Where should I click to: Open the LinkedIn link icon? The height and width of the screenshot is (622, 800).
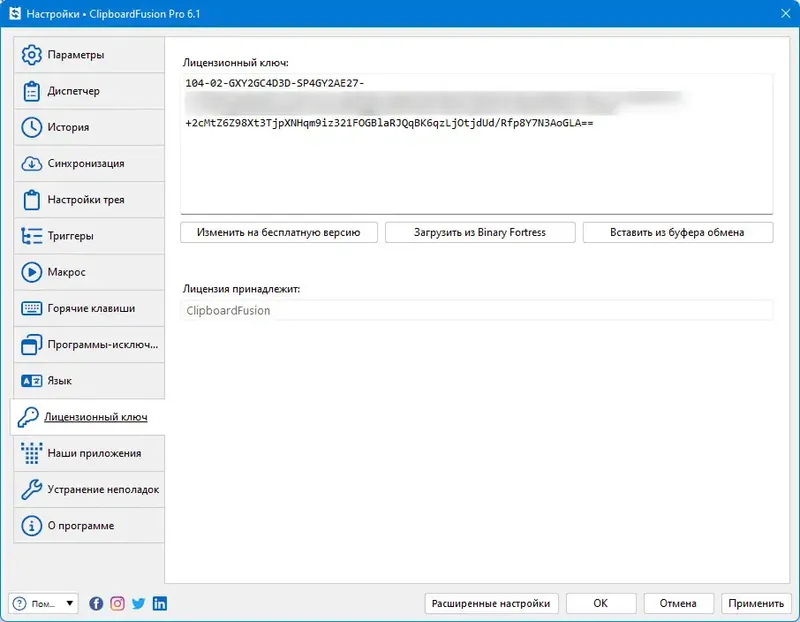[x=160, y=604]
